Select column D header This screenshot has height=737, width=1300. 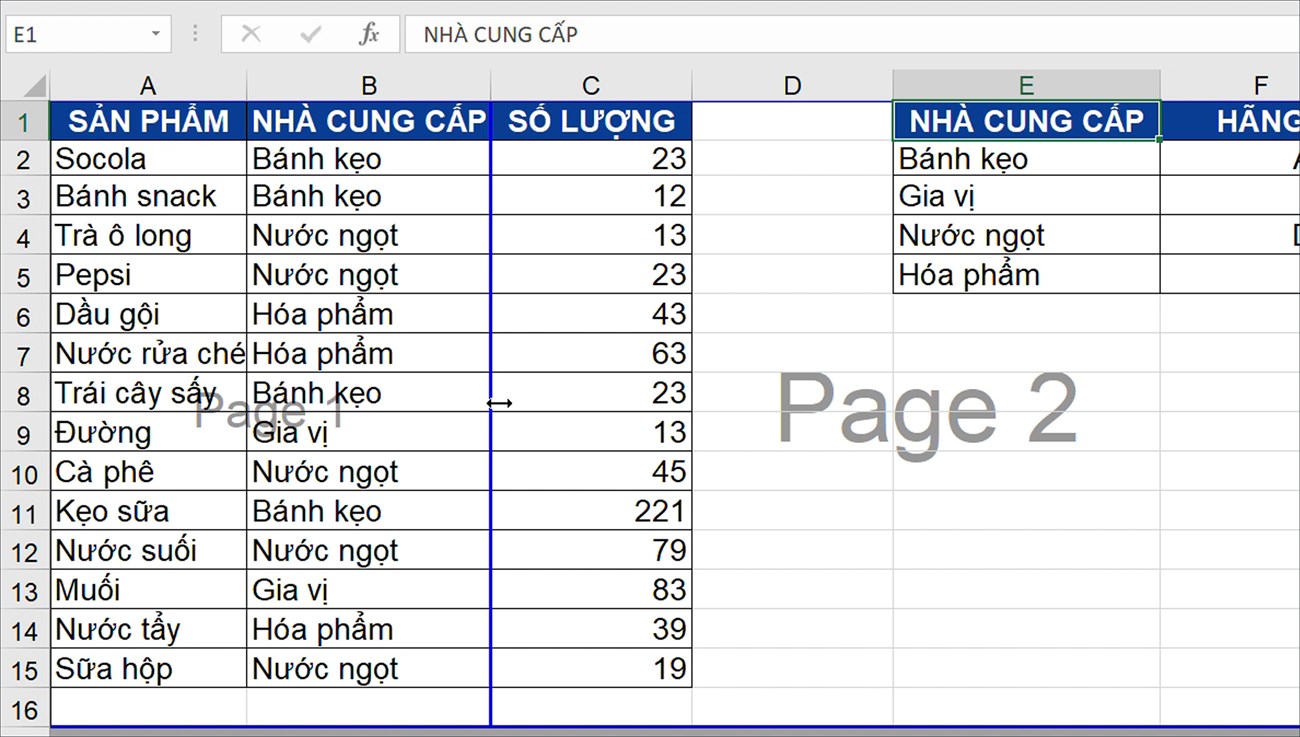tap(792, 85)
